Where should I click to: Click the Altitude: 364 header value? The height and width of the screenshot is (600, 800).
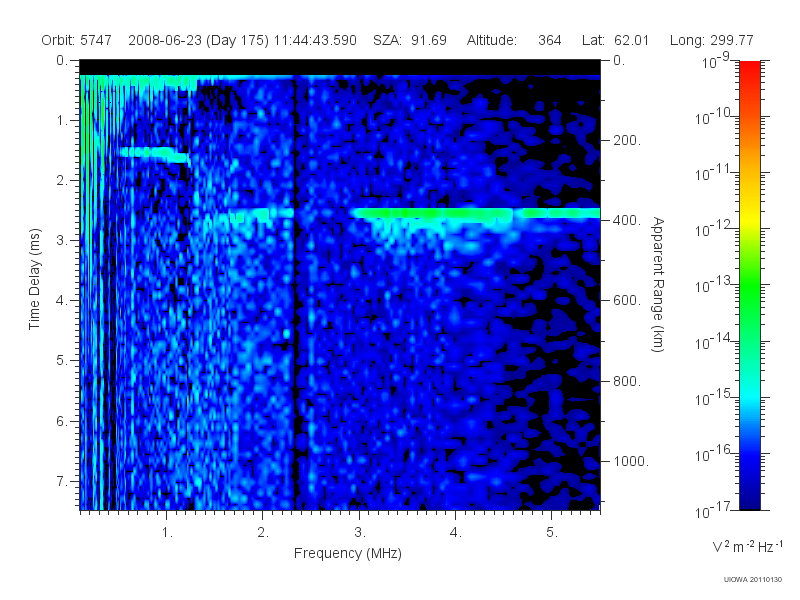(514, 40)
